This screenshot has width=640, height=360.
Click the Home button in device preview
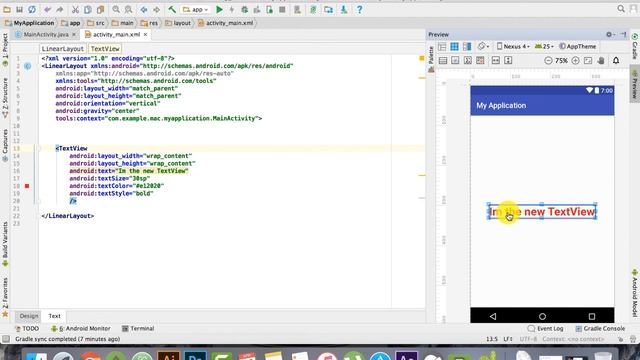(x=542, y=316)
